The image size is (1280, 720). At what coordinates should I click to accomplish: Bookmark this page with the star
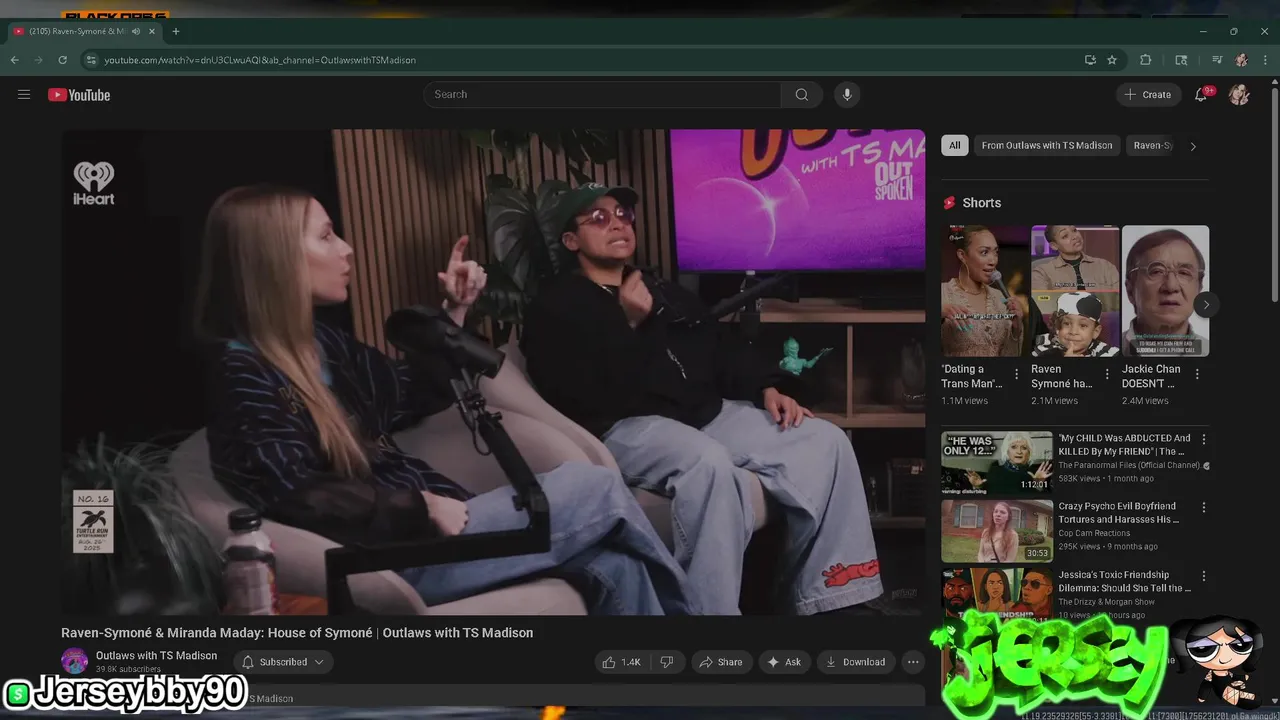point(1112,60)
